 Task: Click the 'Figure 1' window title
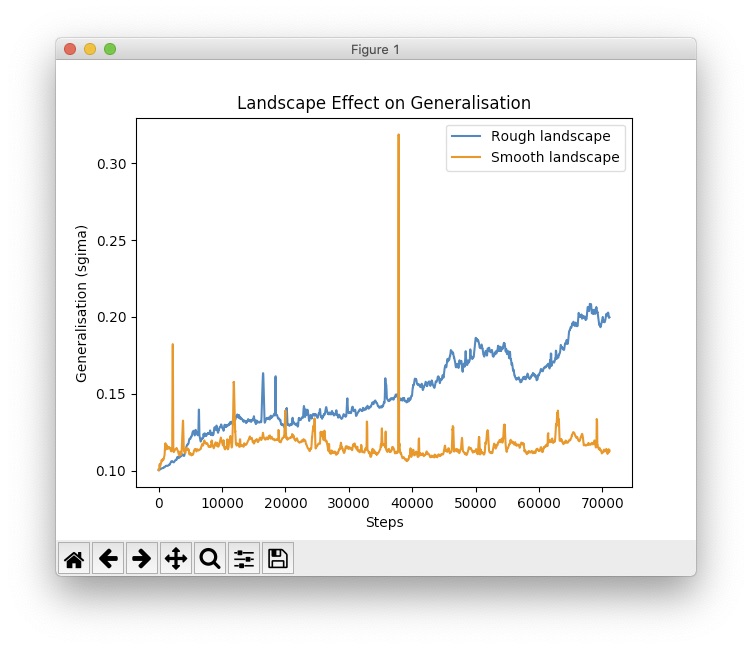click(x=375, y=49)
